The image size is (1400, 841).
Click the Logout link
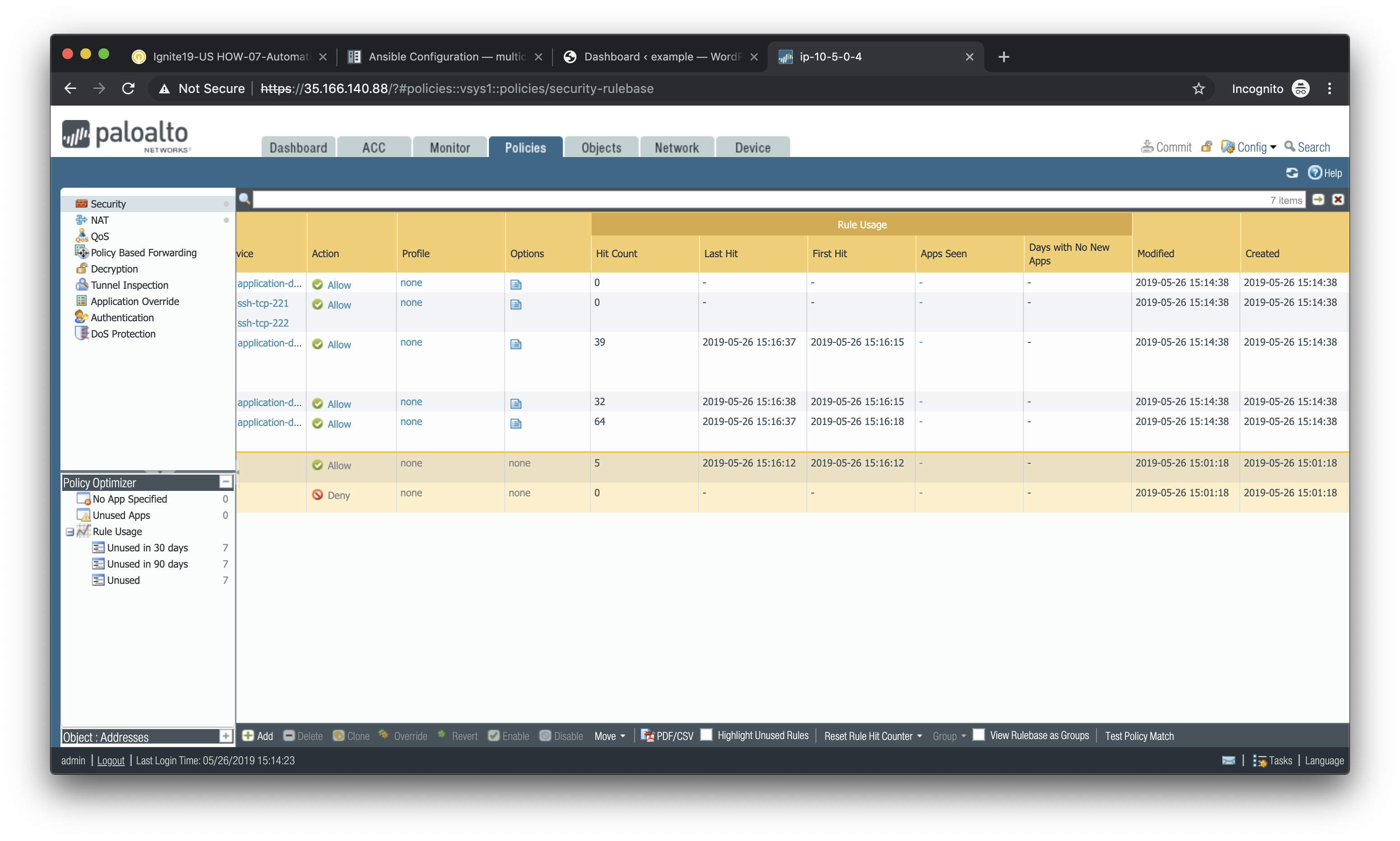(x=111, y=761)
